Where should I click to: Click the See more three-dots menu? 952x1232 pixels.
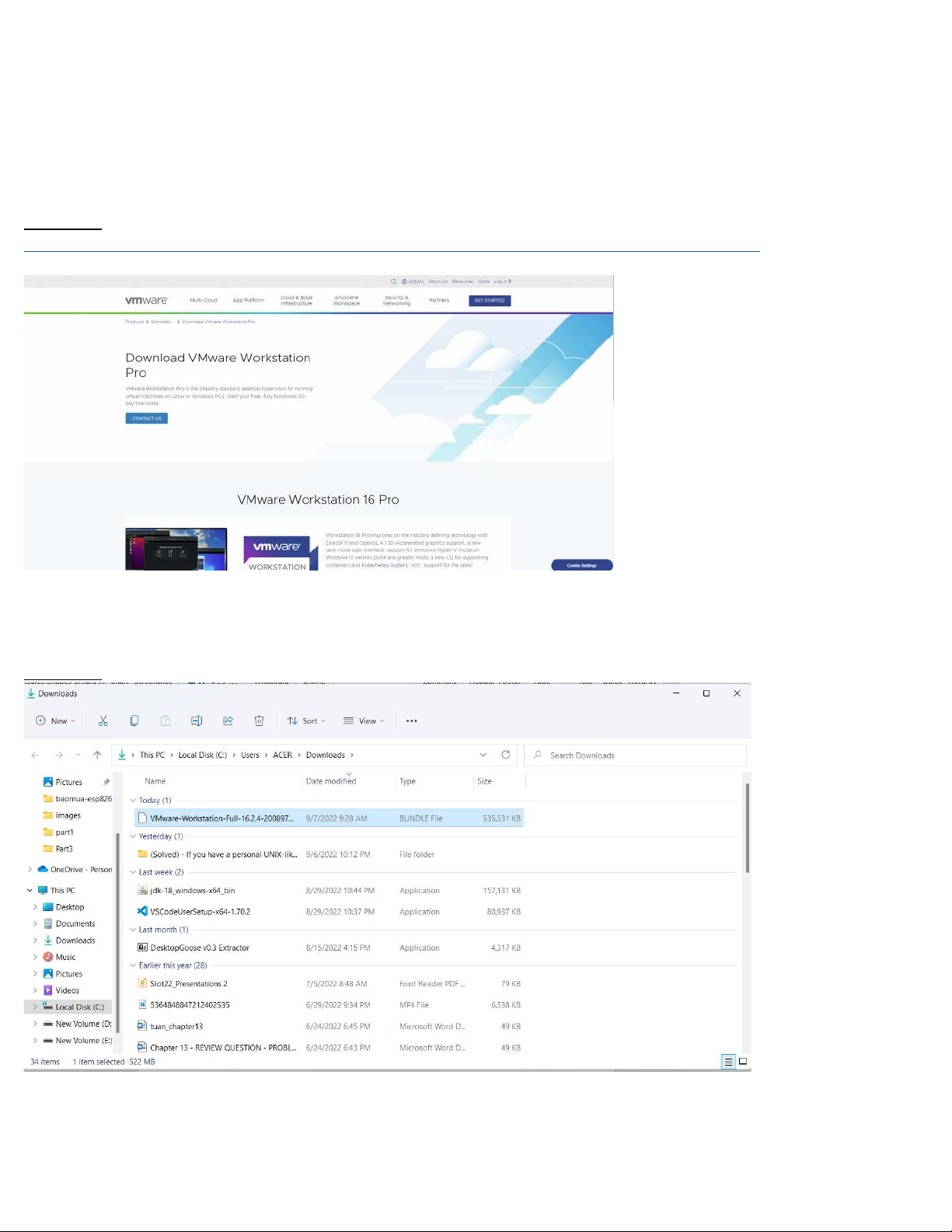(412, 721)
